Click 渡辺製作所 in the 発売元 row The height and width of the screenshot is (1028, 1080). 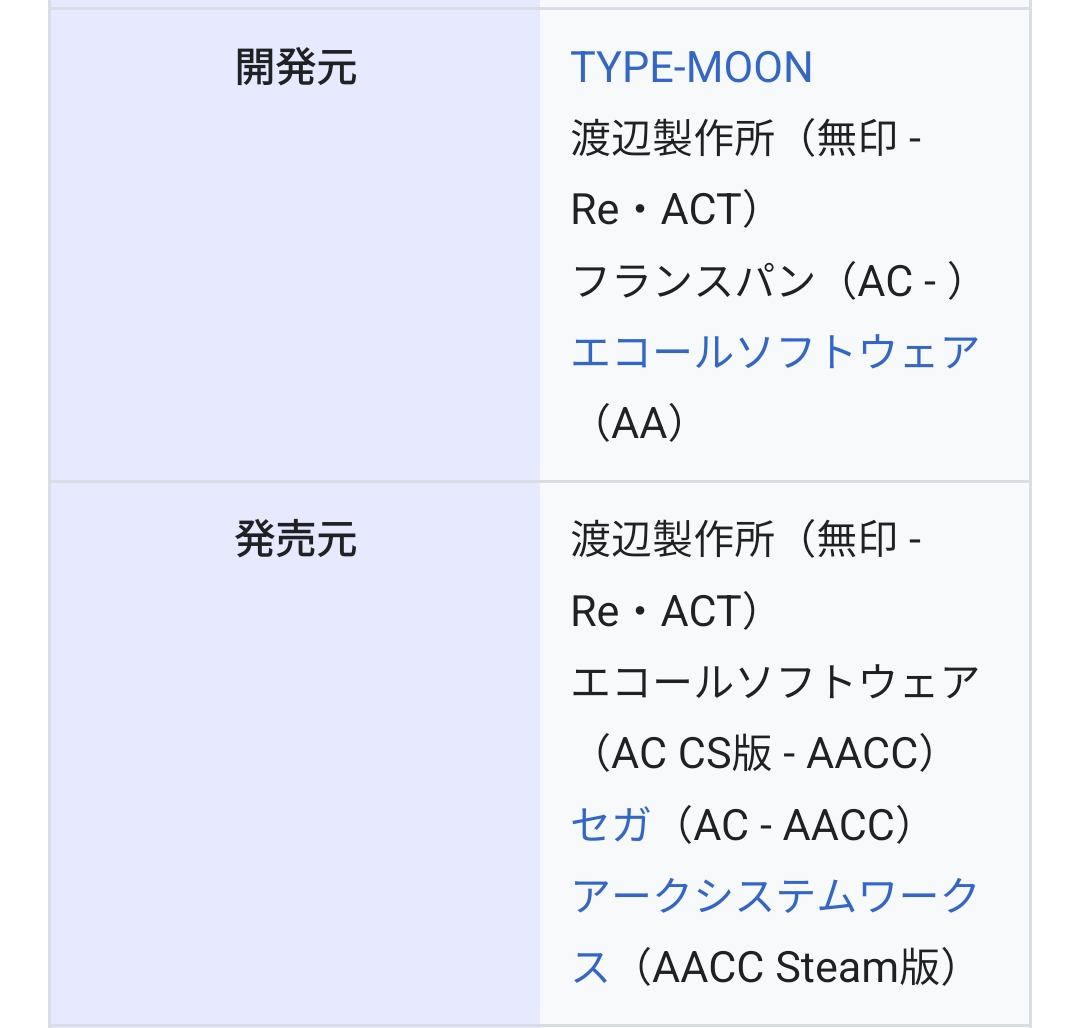coord(672,541)
